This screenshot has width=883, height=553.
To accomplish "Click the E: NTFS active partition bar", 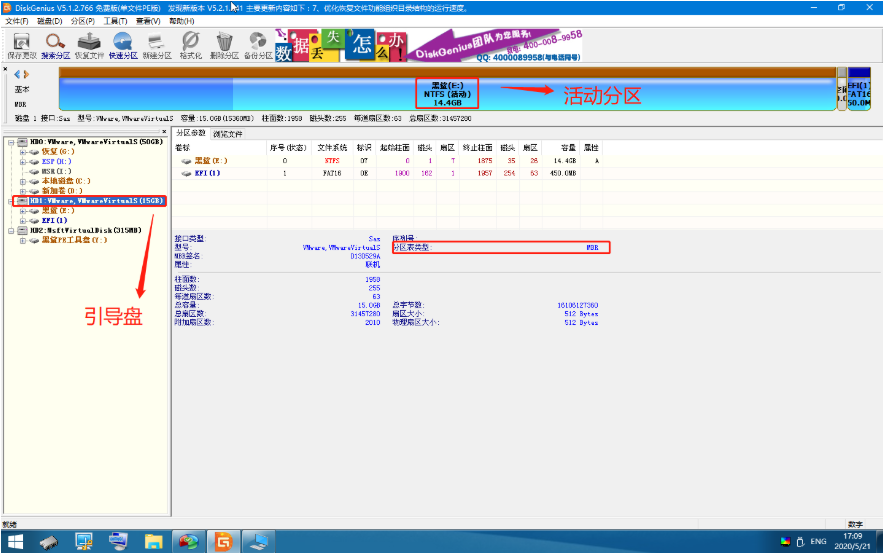I will coord(447,94).
